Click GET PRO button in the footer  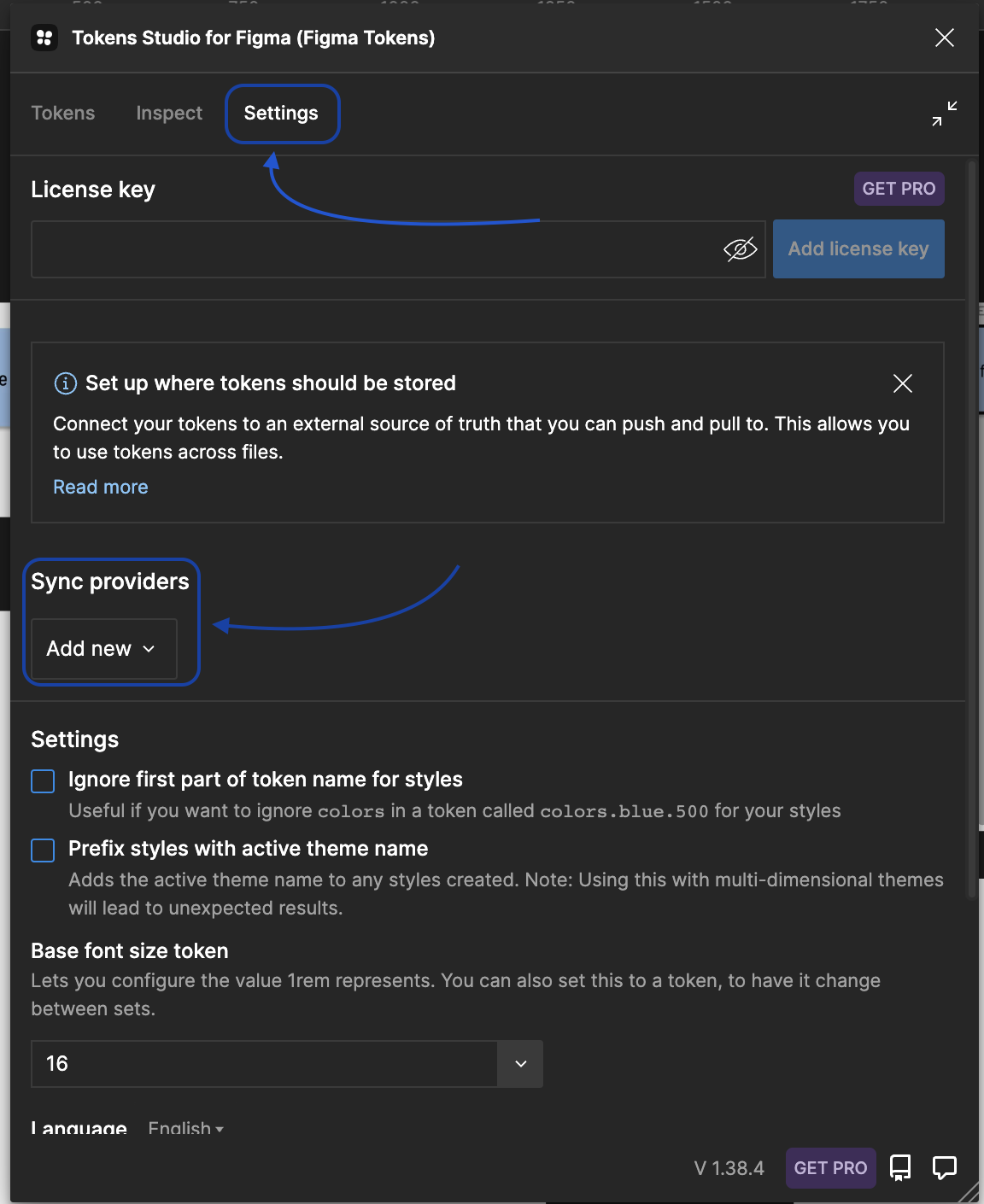pyautogui.click(x=830, y=1168)
